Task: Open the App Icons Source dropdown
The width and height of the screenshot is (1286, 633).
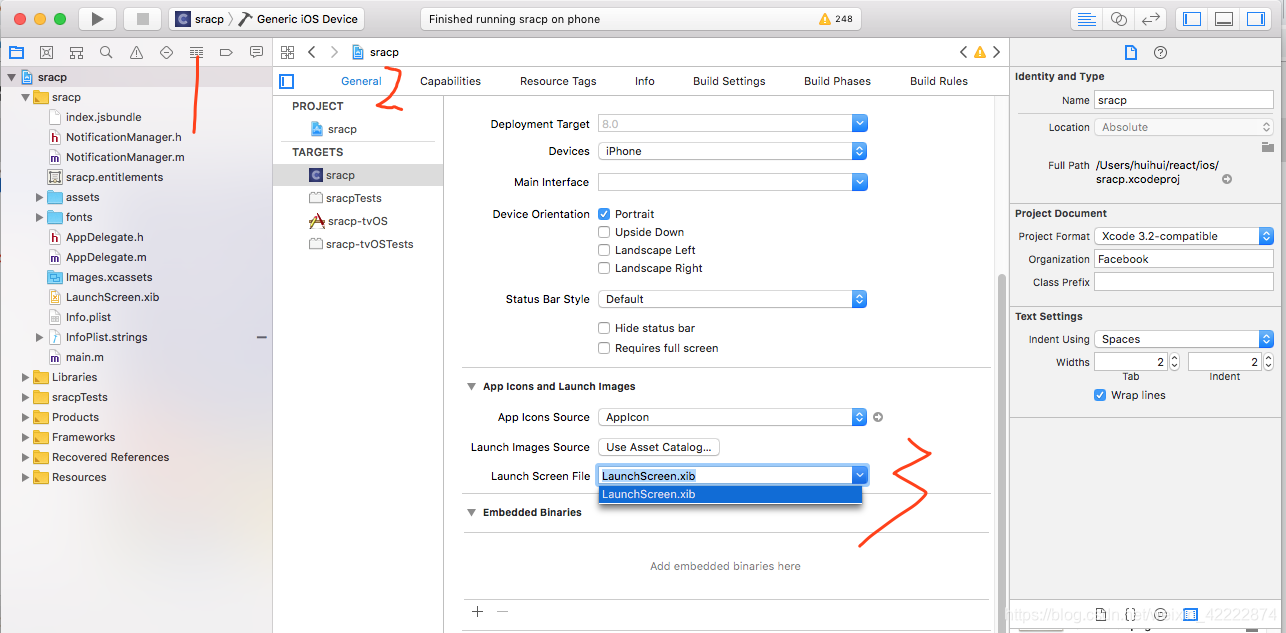Action: click(x=732, y=417)
